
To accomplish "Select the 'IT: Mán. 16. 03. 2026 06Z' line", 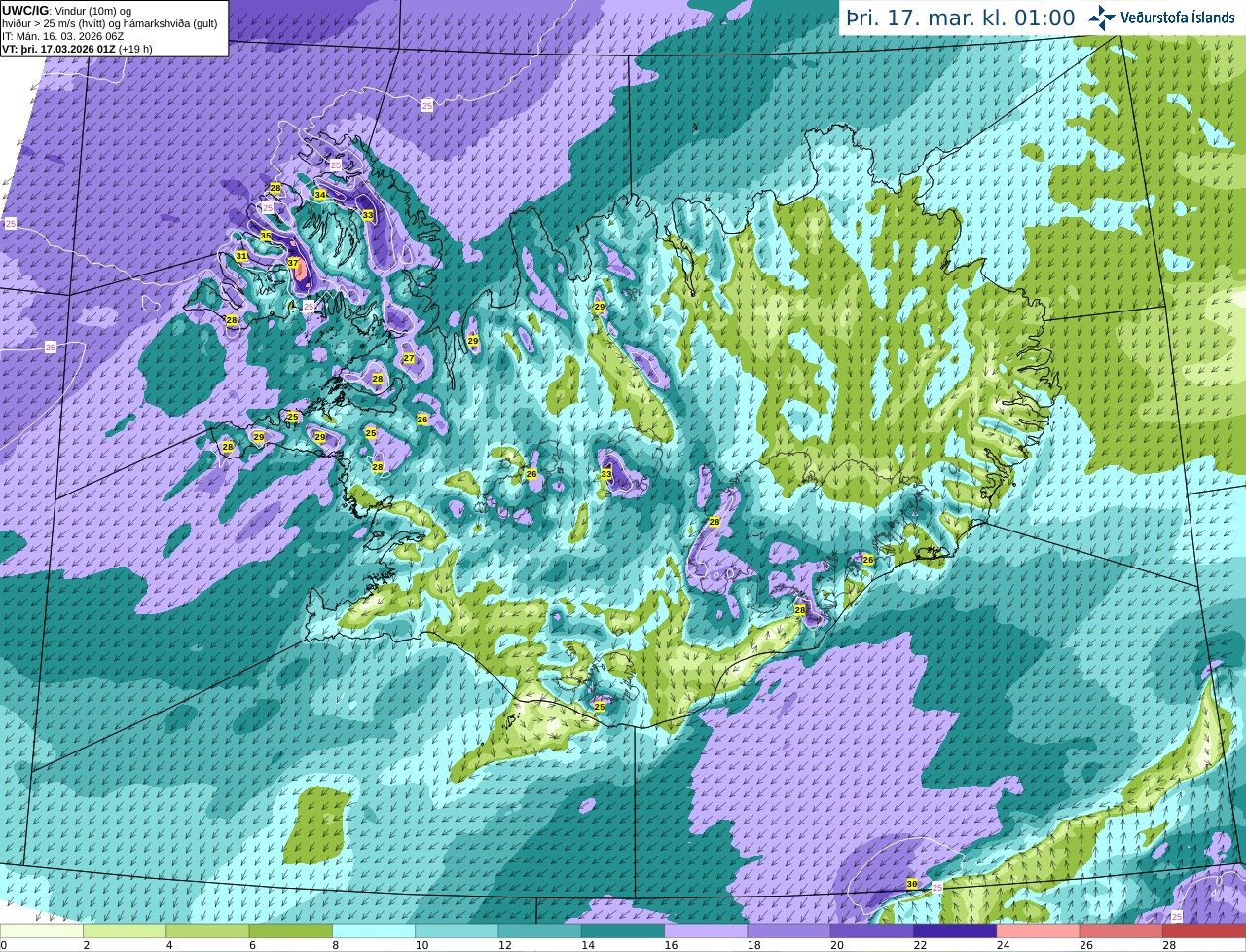I will pyautogui.click(x=63, y=36).
